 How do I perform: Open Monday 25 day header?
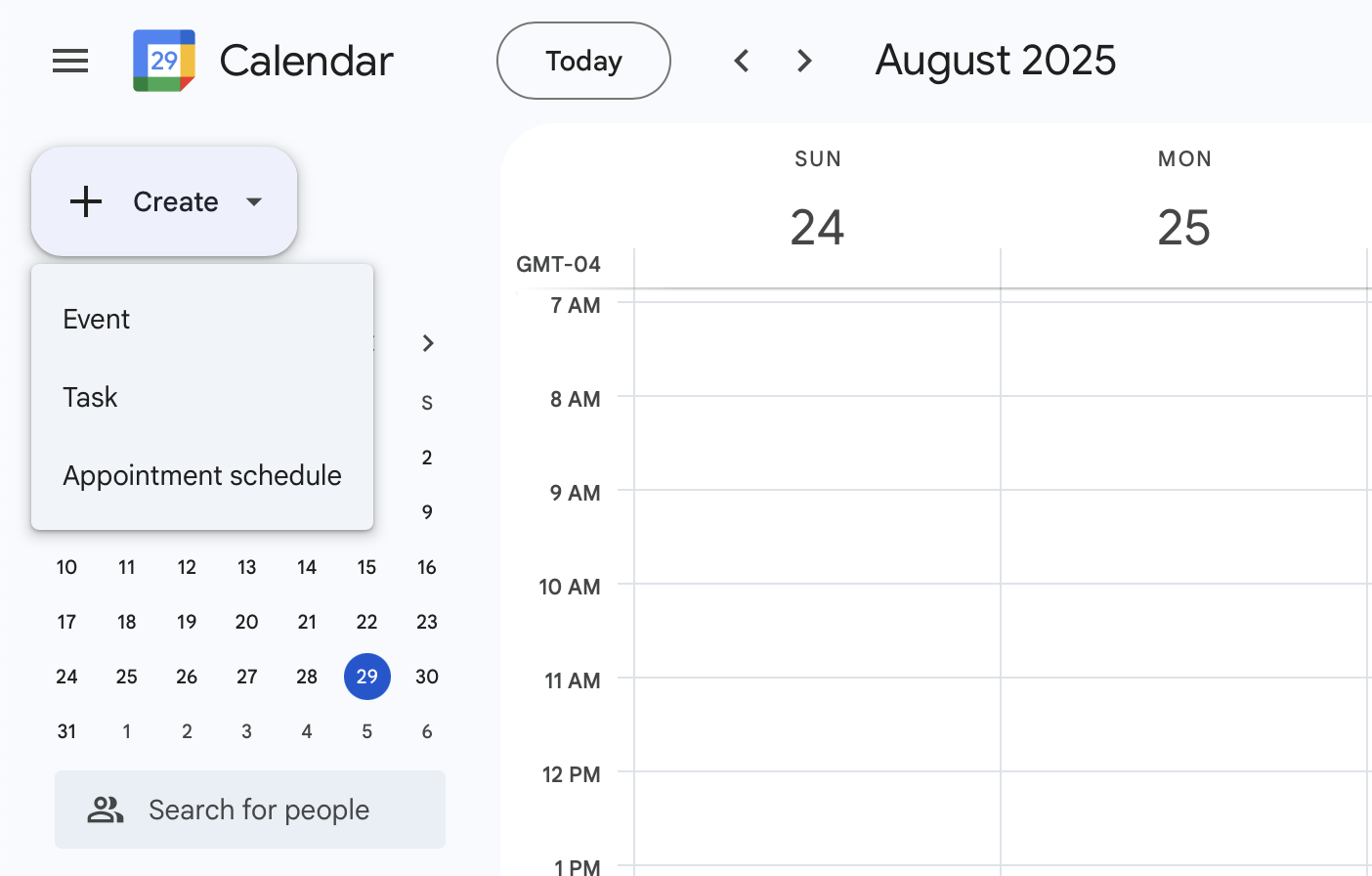pos(1183,227)
